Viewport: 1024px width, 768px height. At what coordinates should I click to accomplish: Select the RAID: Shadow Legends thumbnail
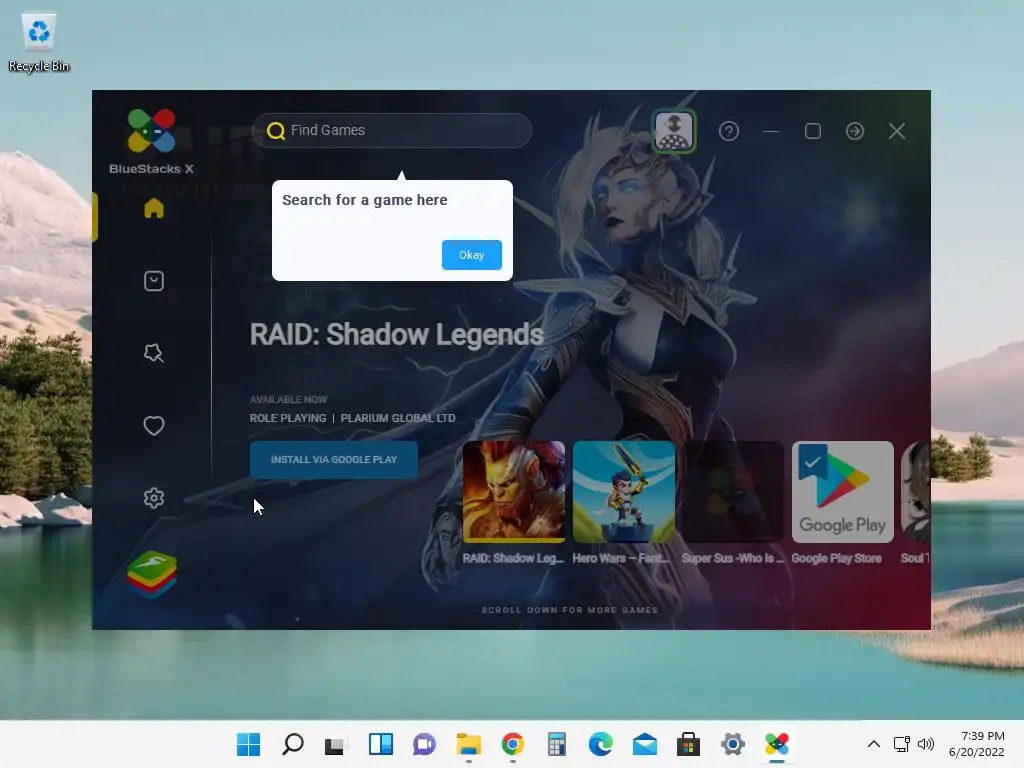[x=513, y=492]
